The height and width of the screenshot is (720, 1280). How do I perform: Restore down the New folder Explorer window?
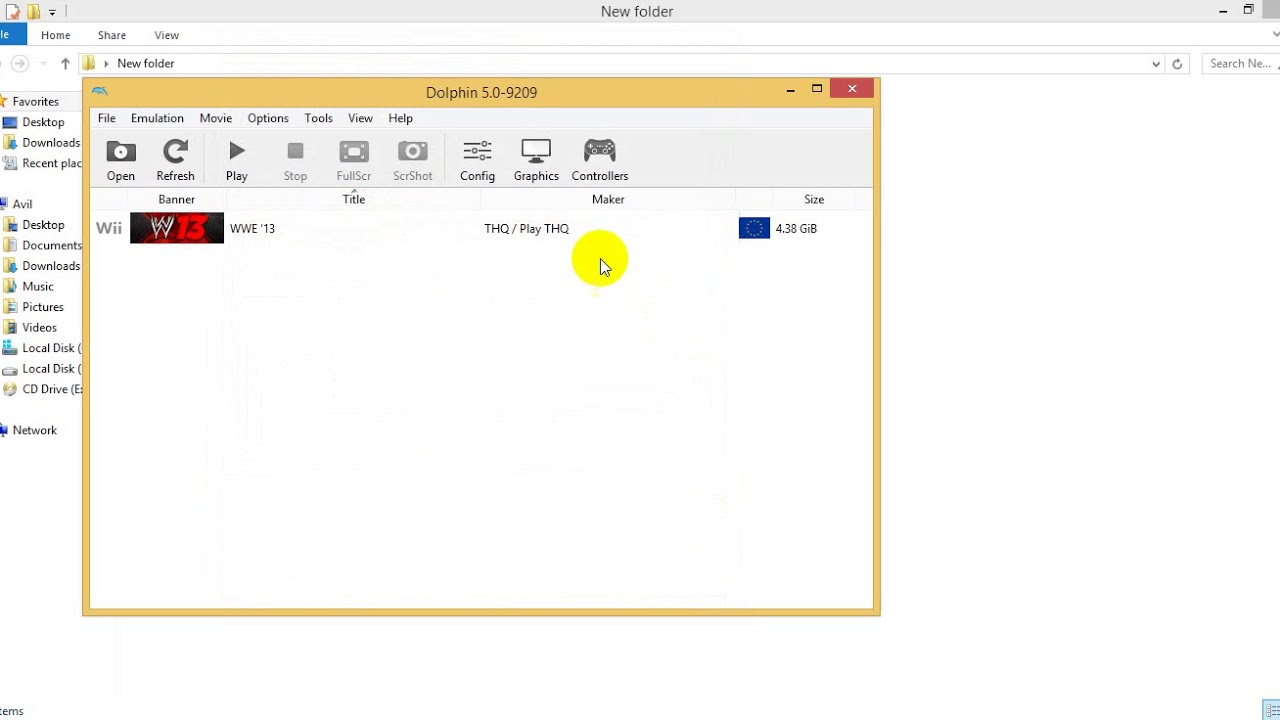pyautogui.click(x=1249, y=10)
